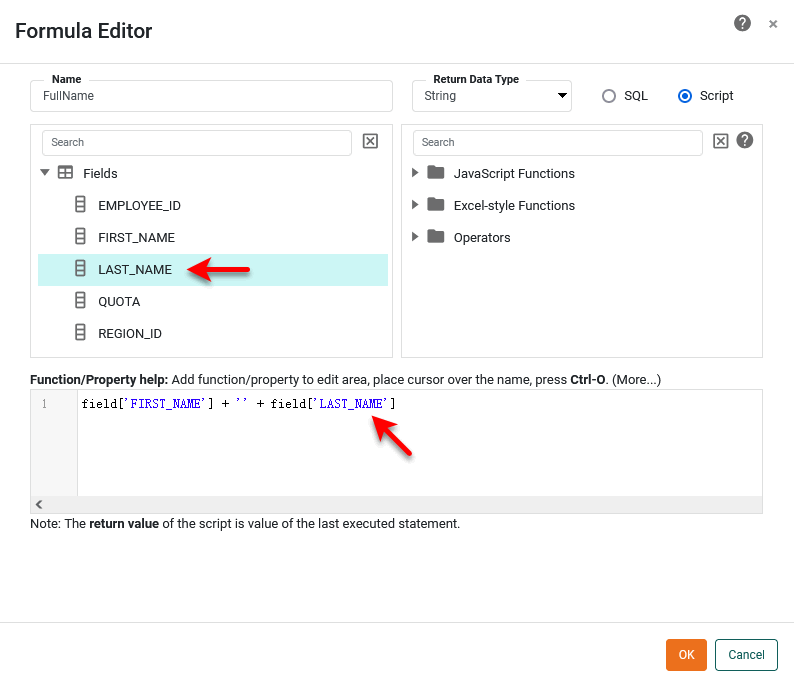Click the Operators folder icon

435,237
